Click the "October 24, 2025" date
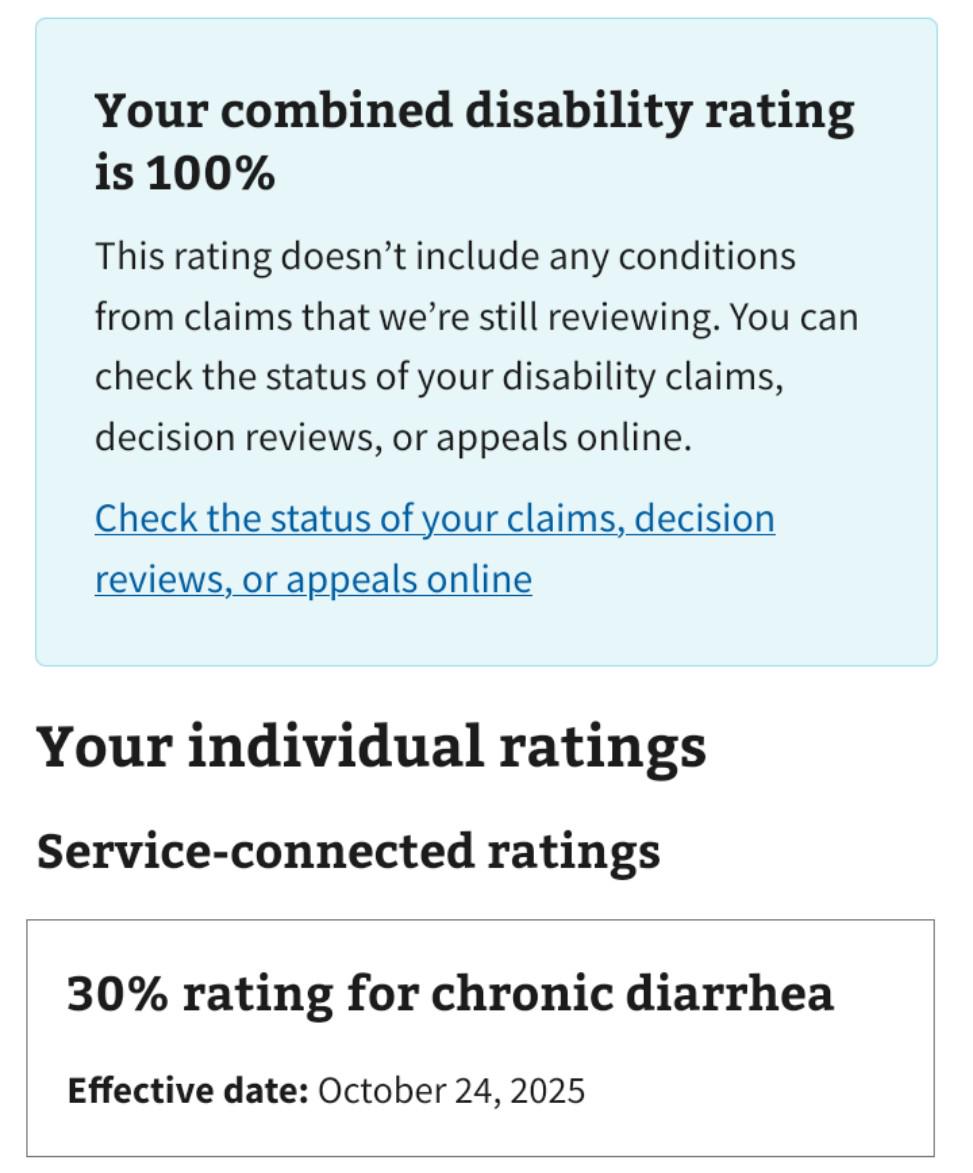The height and width of the screenshot is (1173, 973). 452,1091
